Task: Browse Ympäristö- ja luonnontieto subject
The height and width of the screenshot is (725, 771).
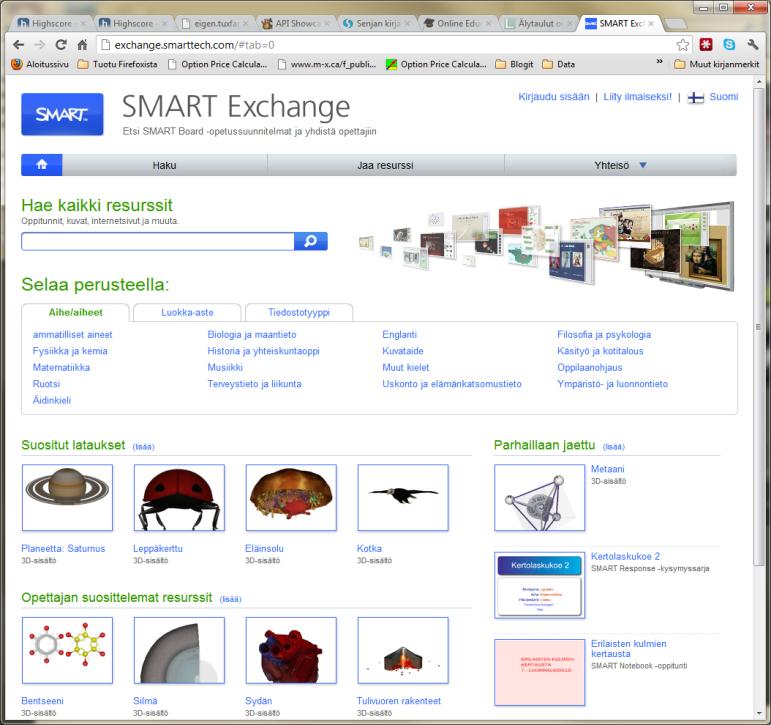Action: point(612,384)
